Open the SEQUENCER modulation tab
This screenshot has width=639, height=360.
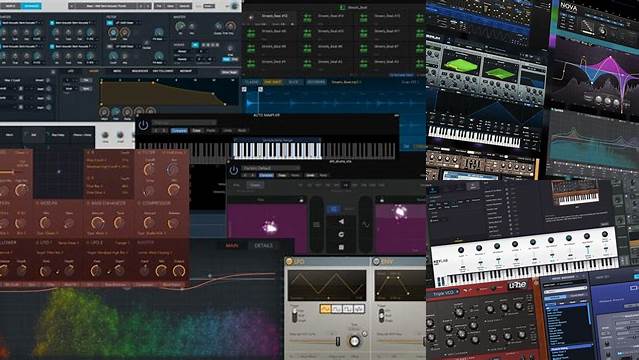[140, 71]
